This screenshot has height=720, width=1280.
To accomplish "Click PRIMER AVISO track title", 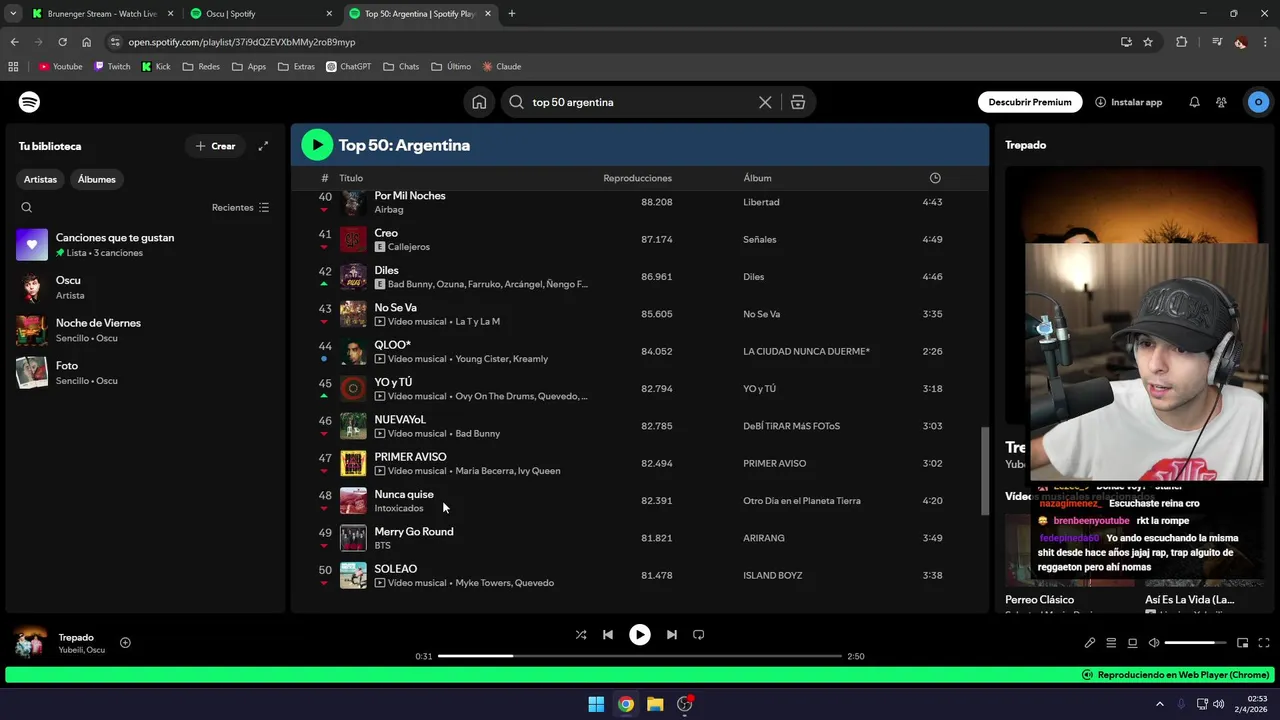I will 410,457.
